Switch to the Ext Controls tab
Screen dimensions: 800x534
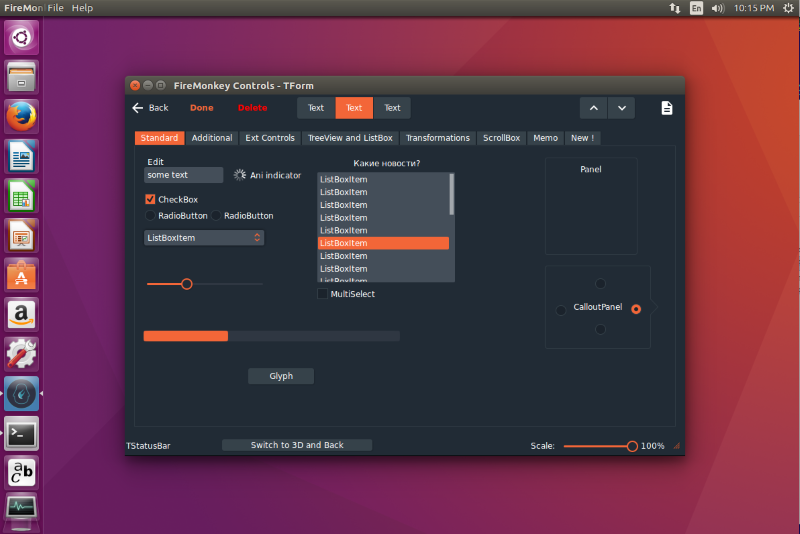coord(270,138)
